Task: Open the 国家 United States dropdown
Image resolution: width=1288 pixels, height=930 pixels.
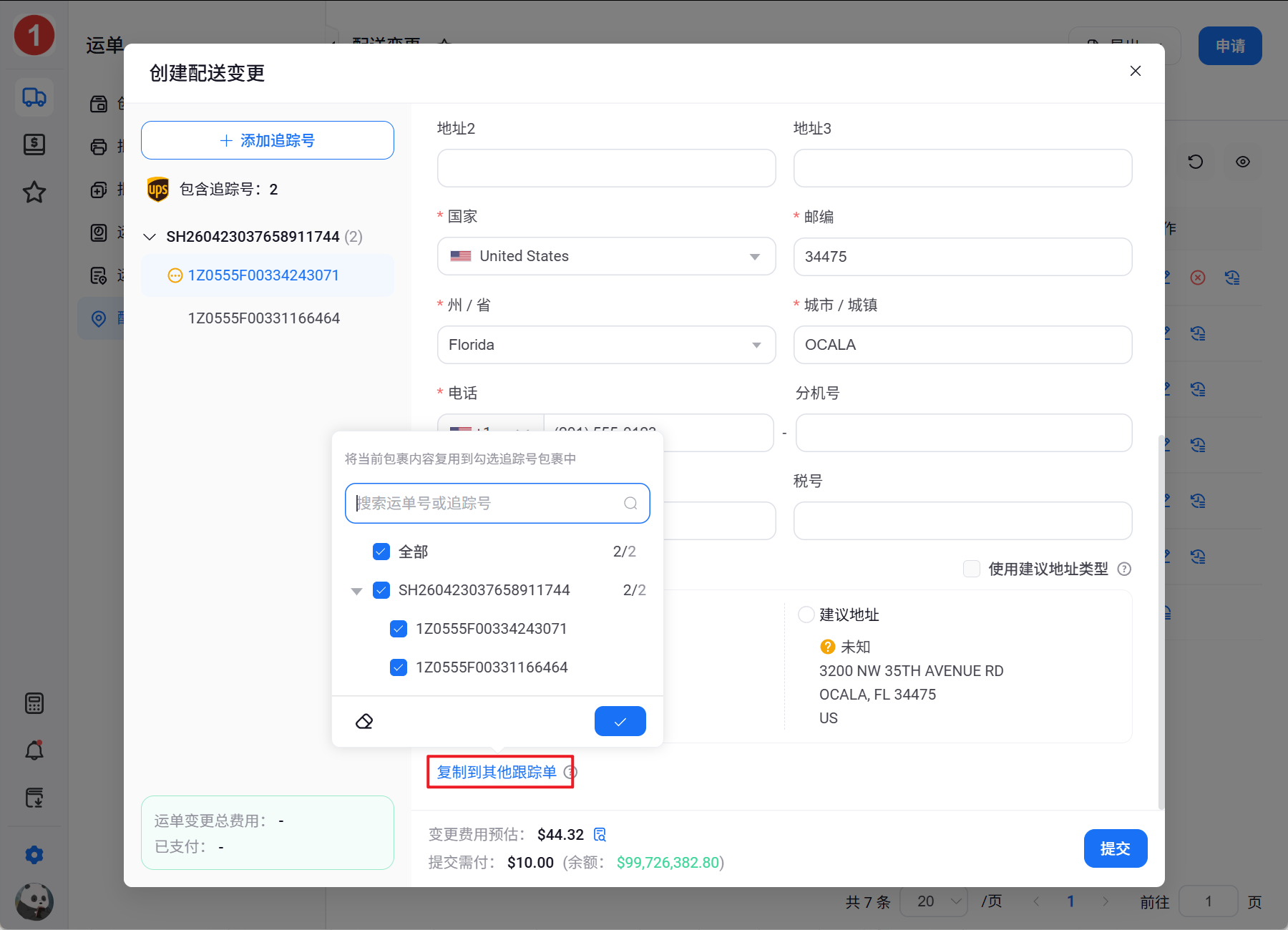Action: [607, 256]
